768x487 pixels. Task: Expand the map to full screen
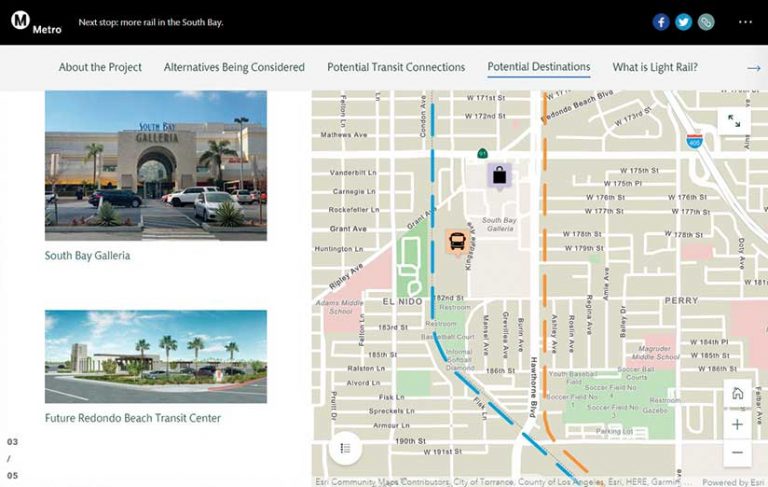point(734,121)
